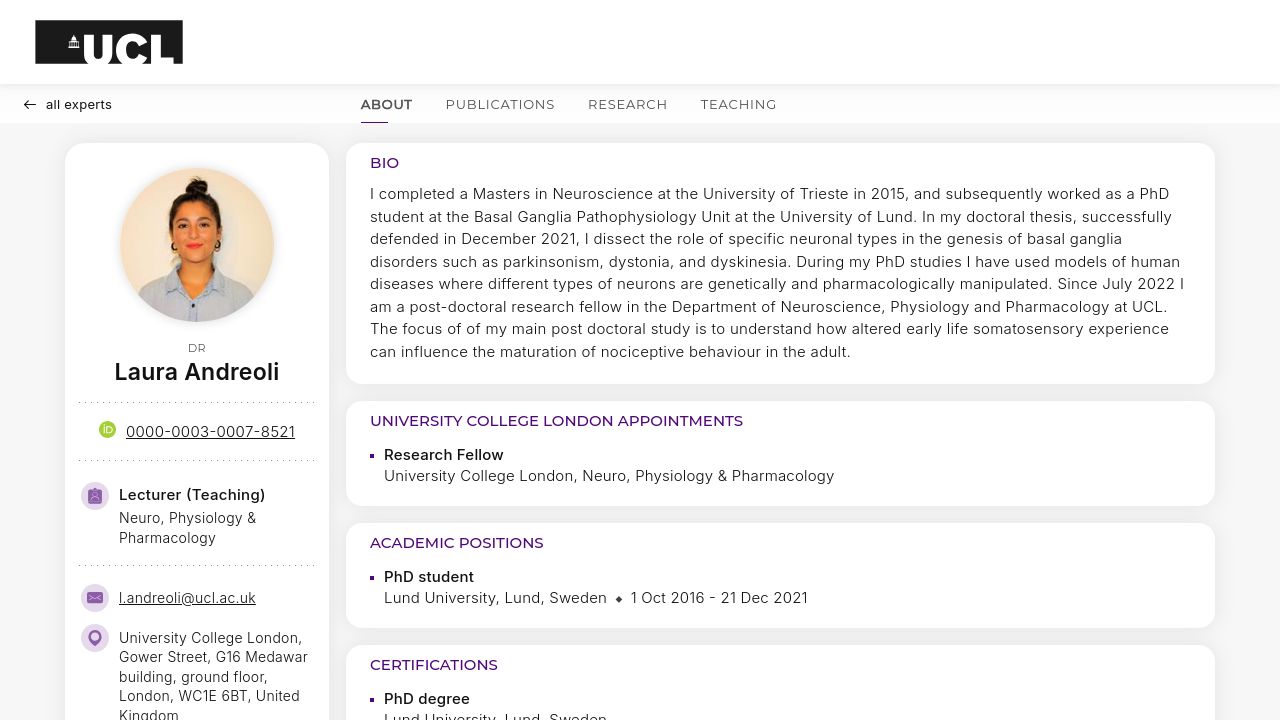Image resolution: width=1280 pixels, height=720 pixels.
Task: Click the bio paragraph text
Action: tap(777, 273)
